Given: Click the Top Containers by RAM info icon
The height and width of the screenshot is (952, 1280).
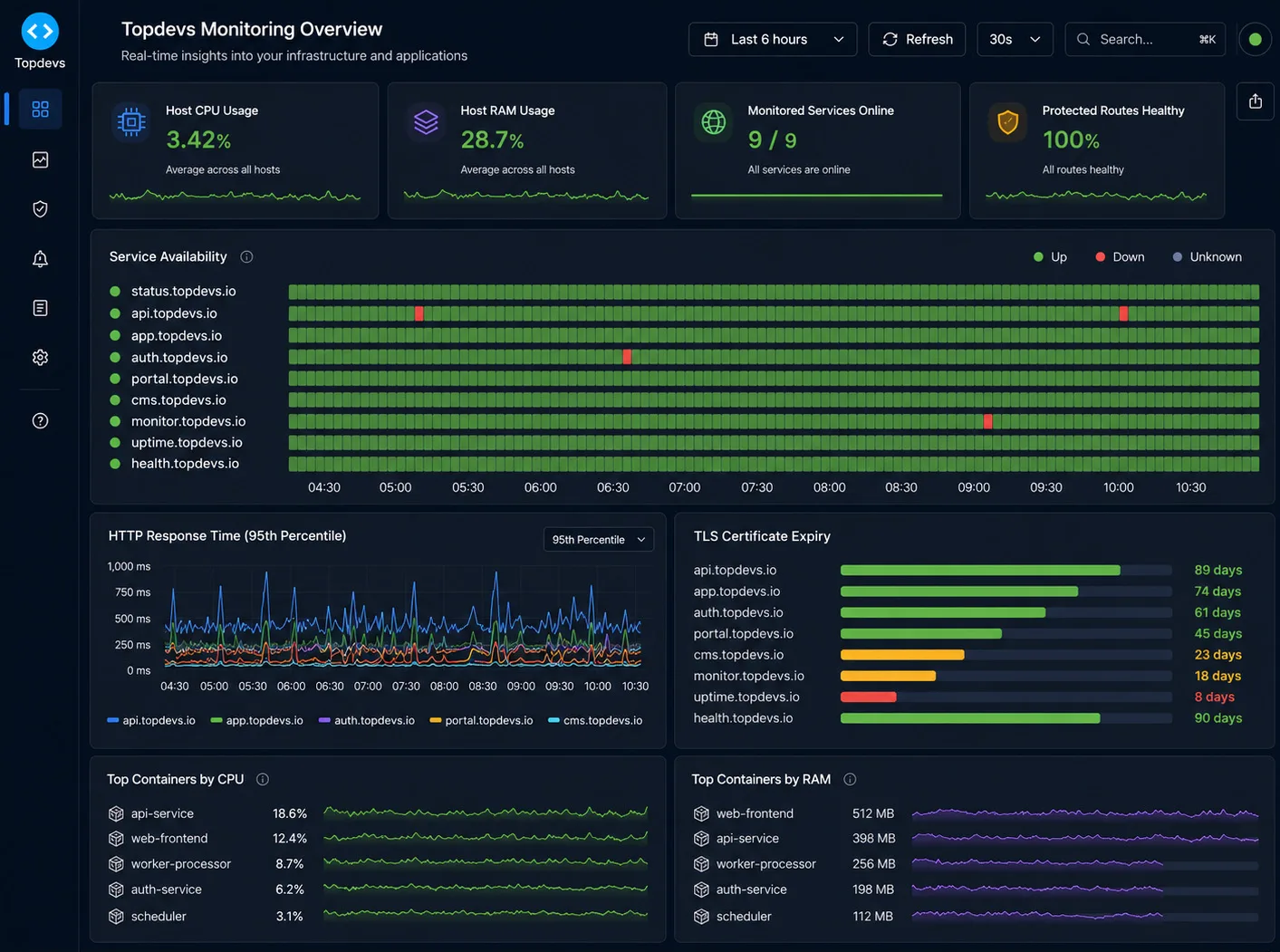Looking at the screenshot, I should [x=850, y=779].
